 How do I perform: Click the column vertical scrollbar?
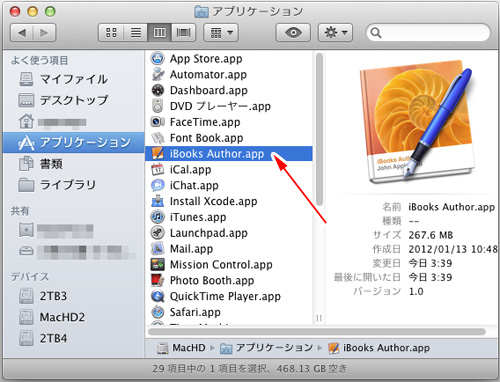point(319,129)
